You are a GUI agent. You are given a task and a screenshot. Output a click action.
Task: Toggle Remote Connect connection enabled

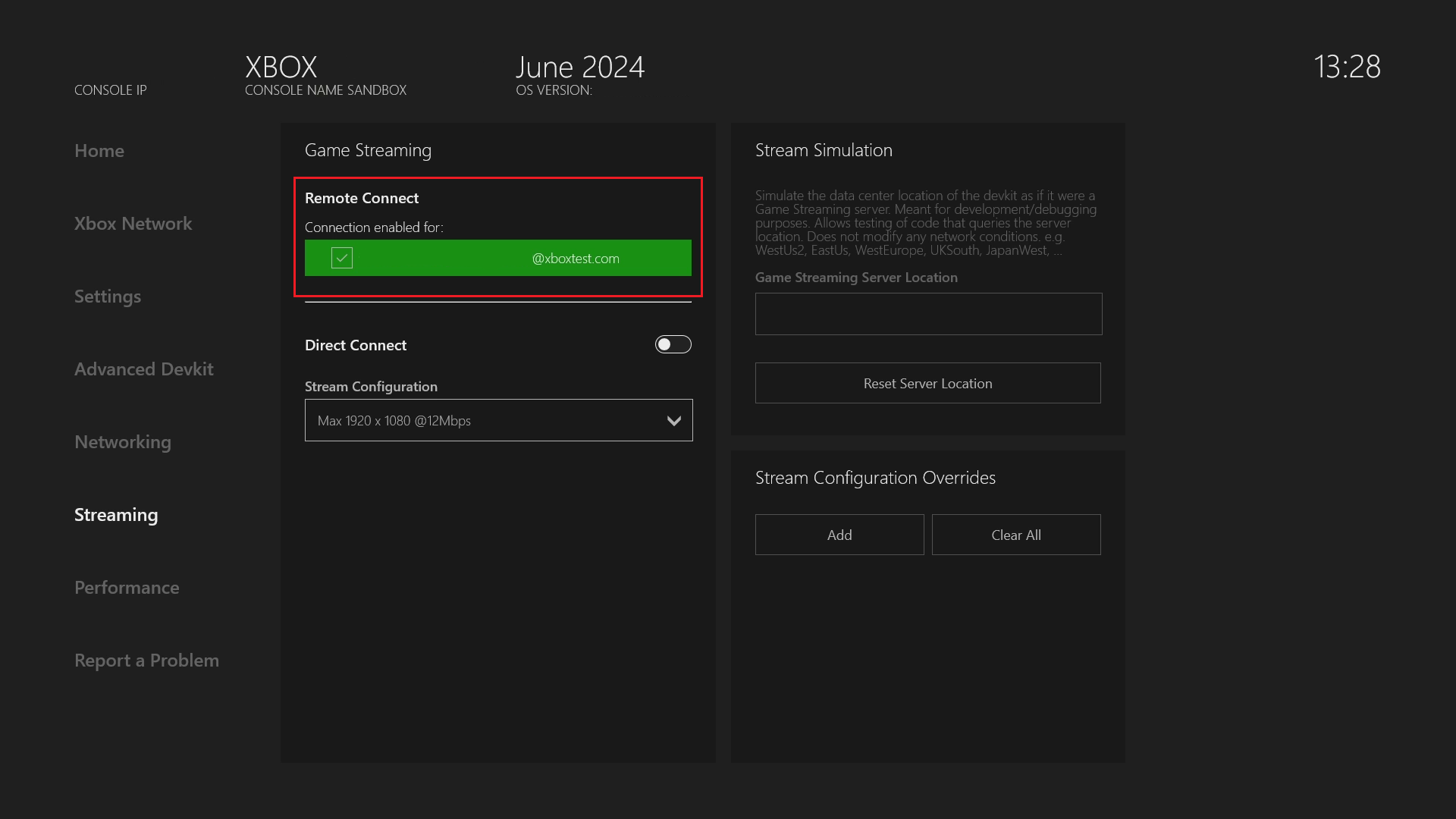342,258
